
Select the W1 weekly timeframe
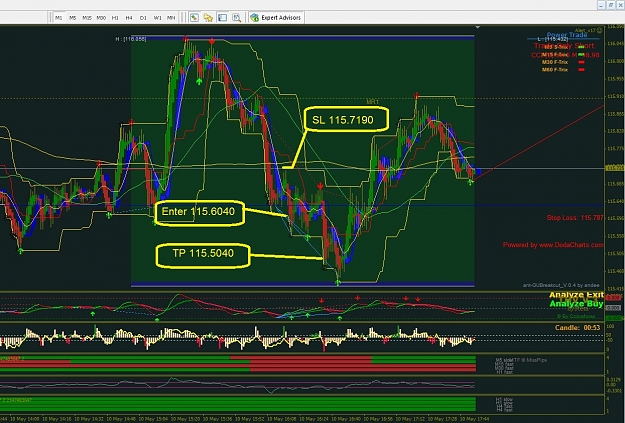(x=157, y=18)
